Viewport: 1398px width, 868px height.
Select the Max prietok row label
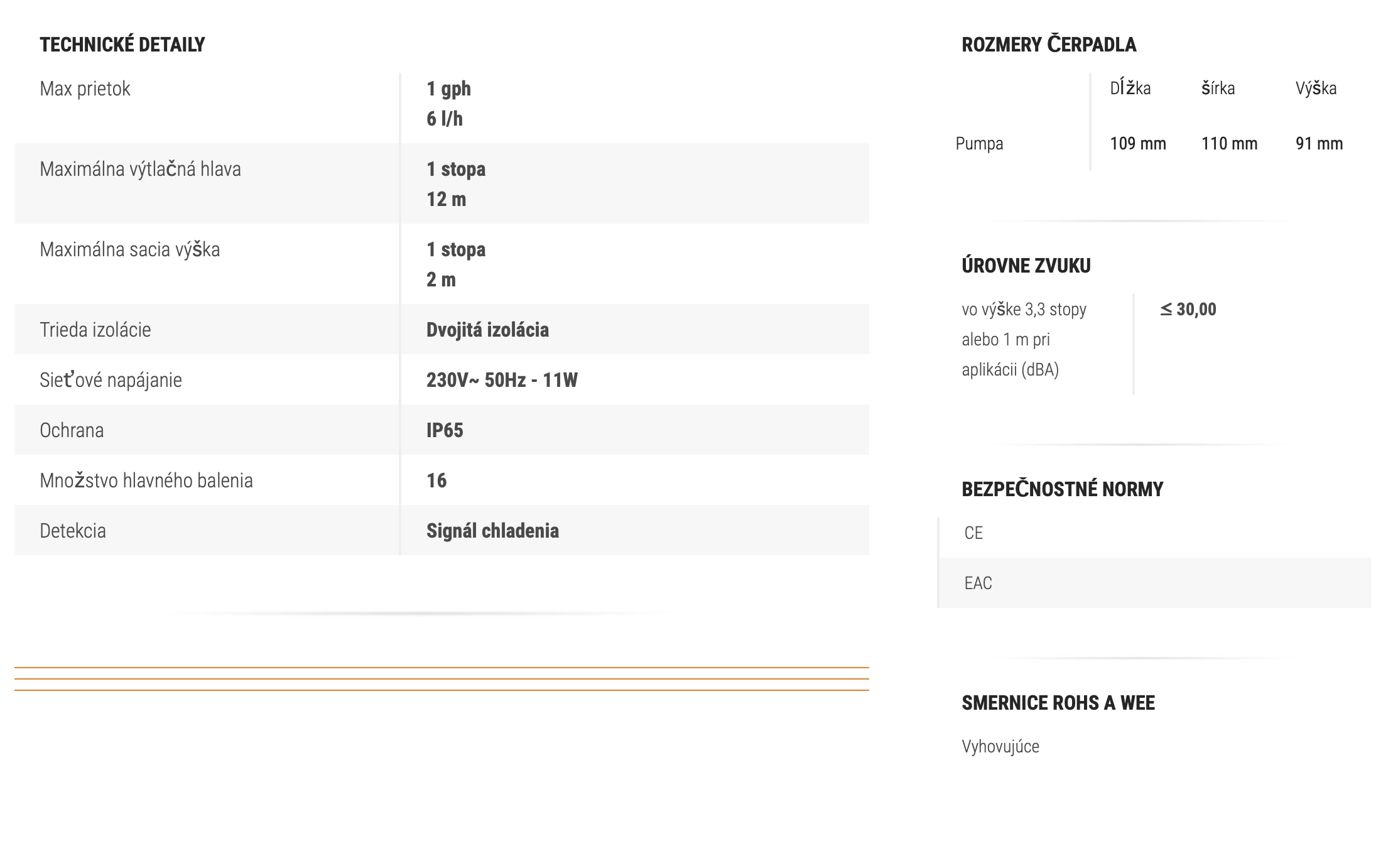pyautogui.click(x=85, y=89)
